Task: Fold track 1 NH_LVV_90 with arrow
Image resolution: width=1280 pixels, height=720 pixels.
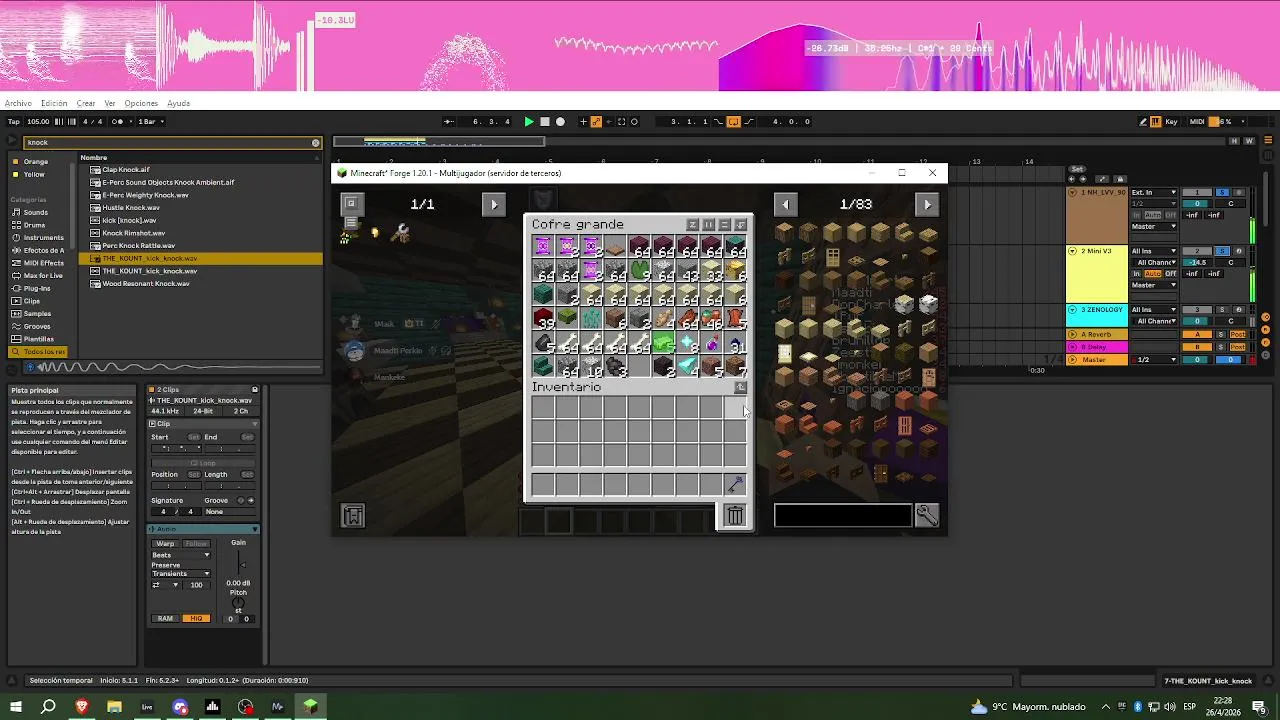Action: point(1073,192)
